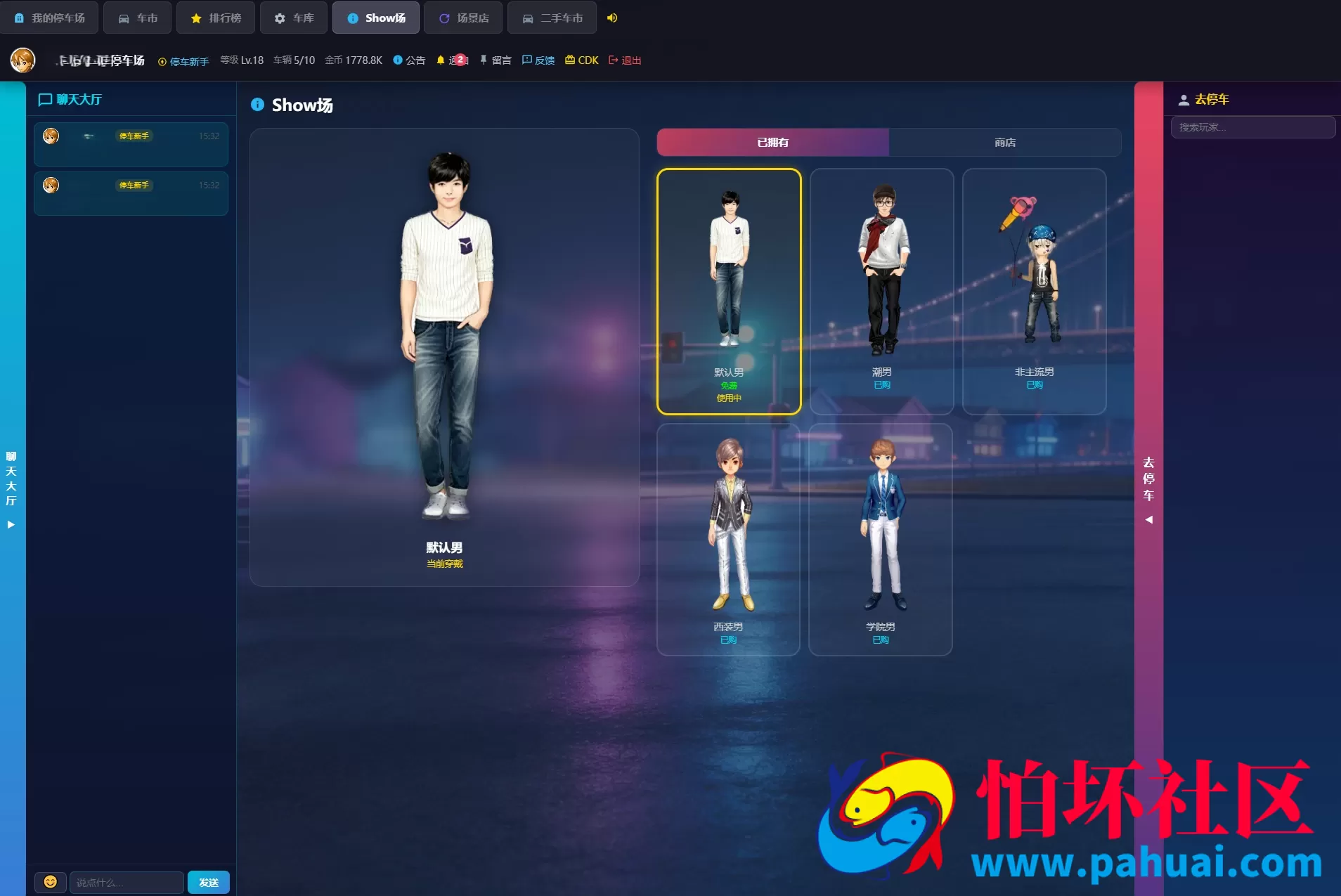Select the 西装男 outfit card
The width and height of the screenshot is (1341, 896).
click(729, 540)
